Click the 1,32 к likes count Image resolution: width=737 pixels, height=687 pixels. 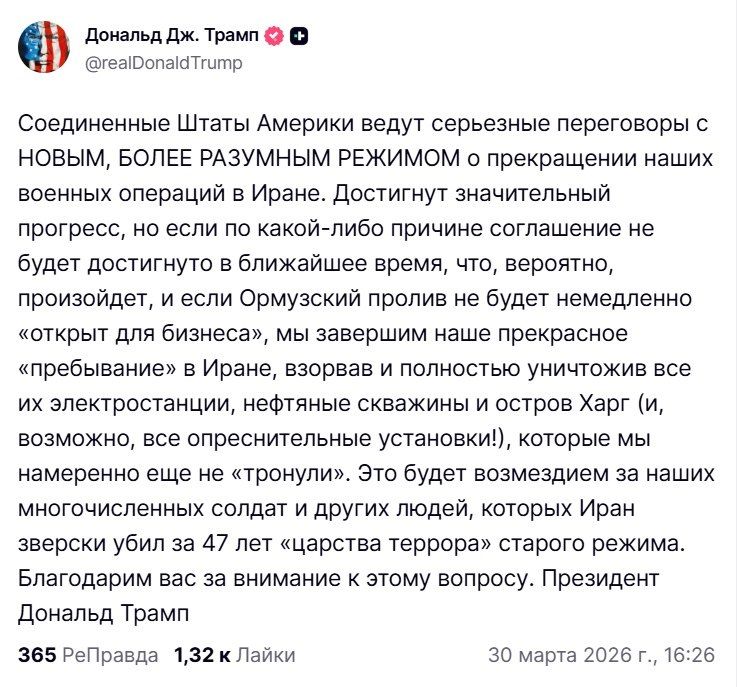pyautogui.click(x=202, y=656)
